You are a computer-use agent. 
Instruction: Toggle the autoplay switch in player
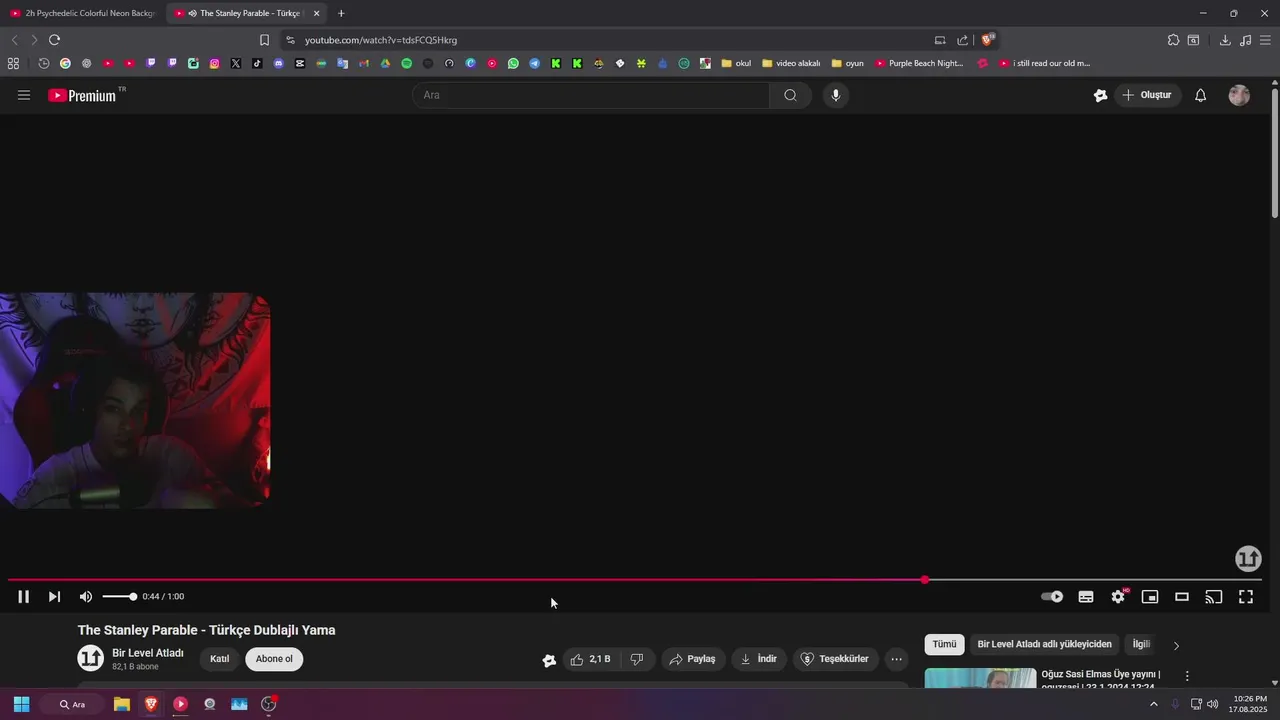pos(1052,597)
